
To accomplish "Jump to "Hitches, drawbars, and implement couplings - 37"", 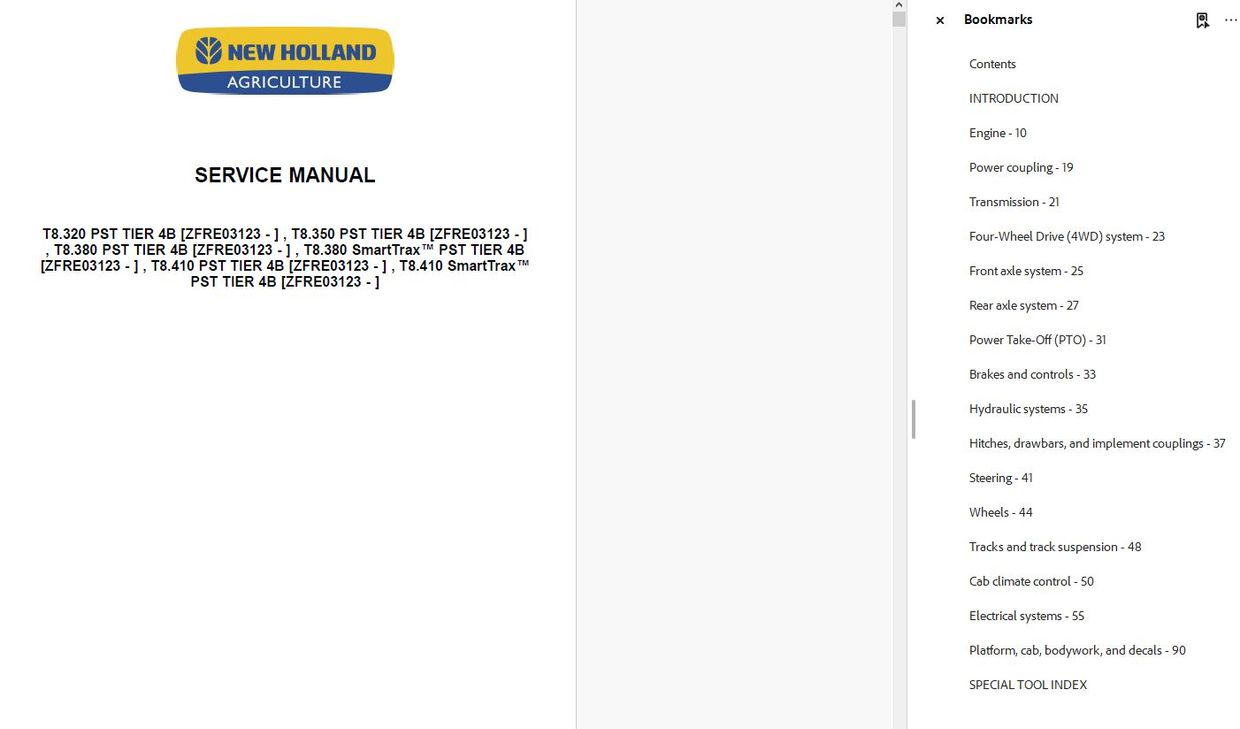I will tap(1097, 443).
